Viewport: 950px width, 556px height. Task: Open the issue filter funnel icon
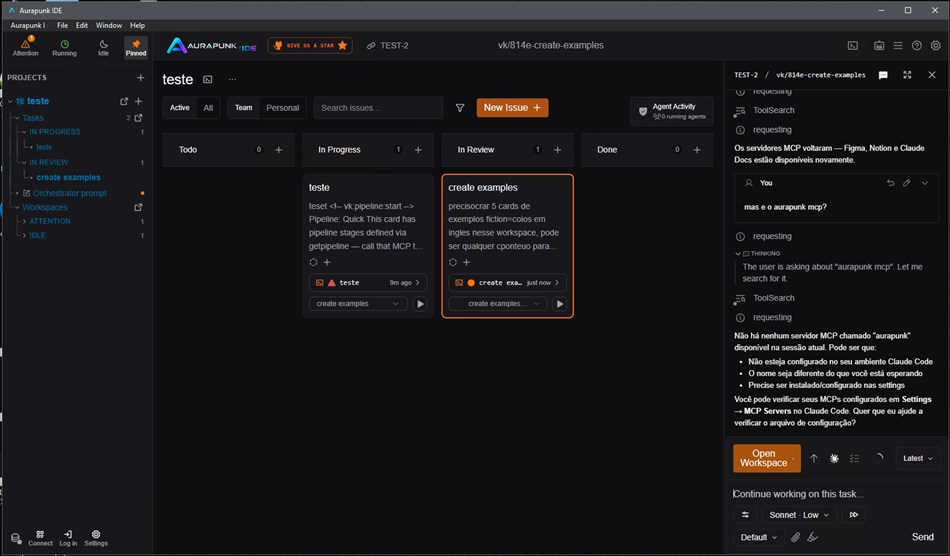coord(460,108)
